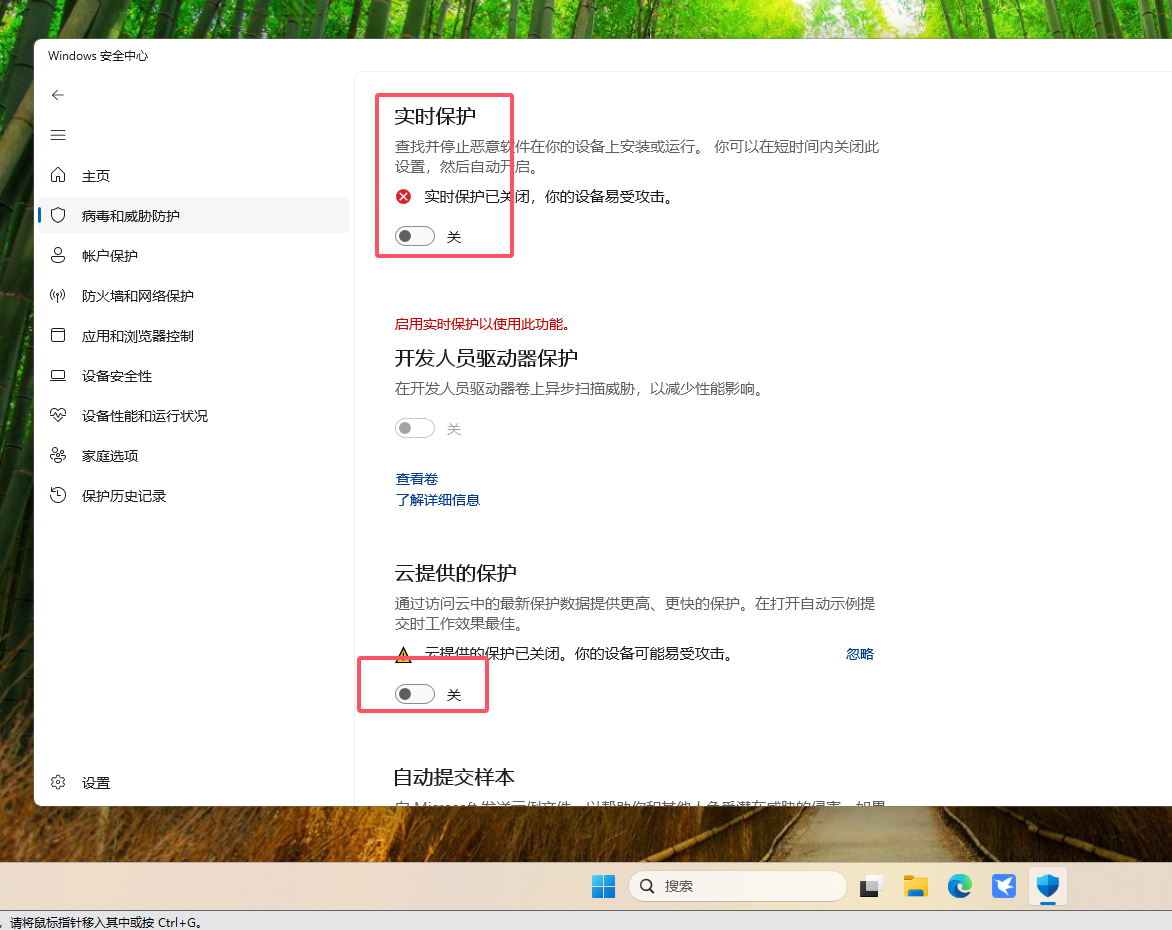Screen dimensions: 1172x930
Task: Open the 了解详细信息 link
Action: [438, 500]
